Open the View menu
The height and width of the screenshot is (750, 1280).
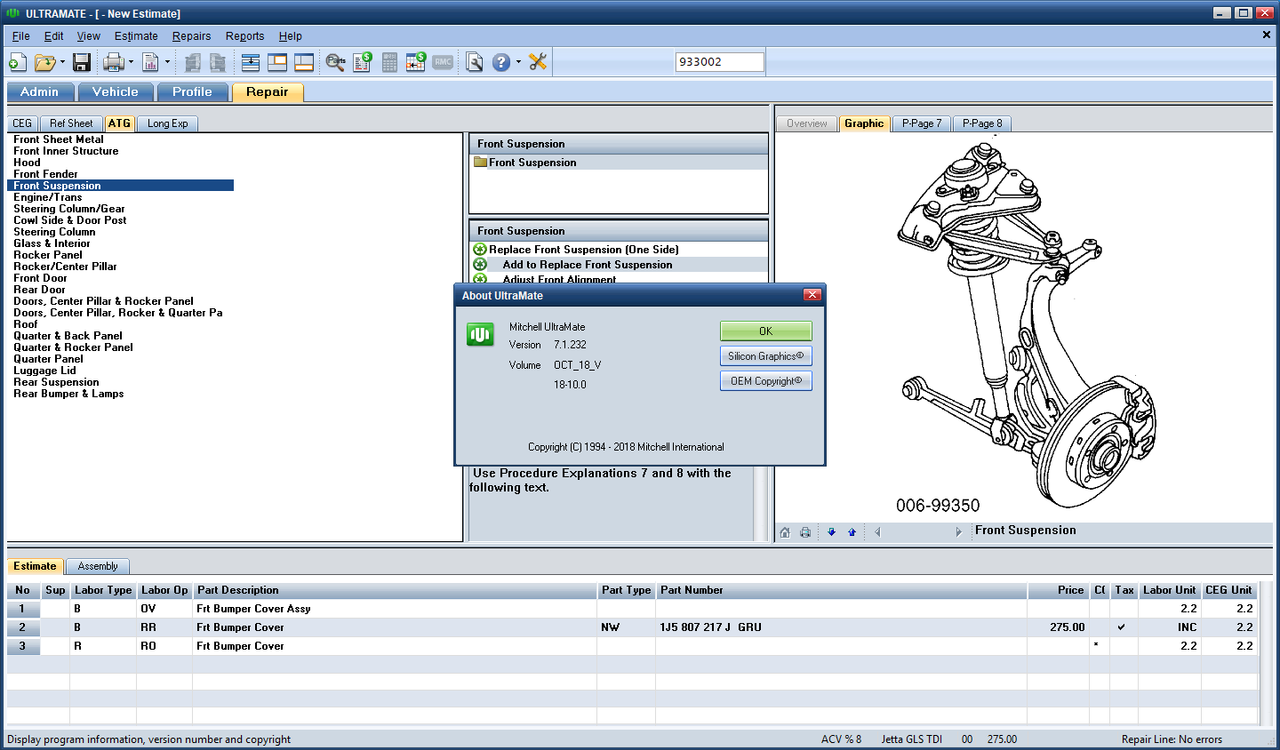pos(89,36)
